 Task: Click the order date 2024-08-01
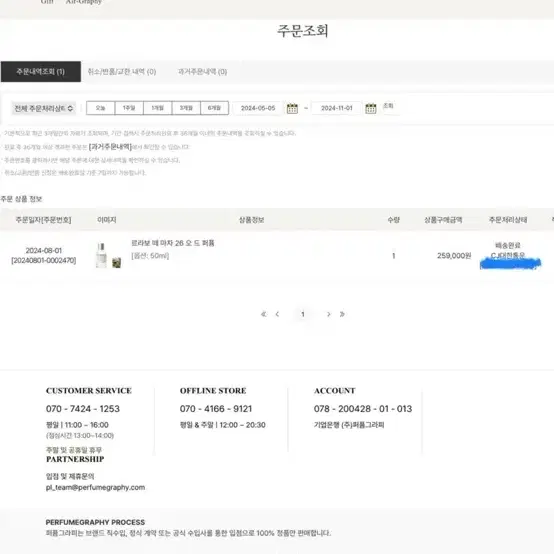click(44, 251)
